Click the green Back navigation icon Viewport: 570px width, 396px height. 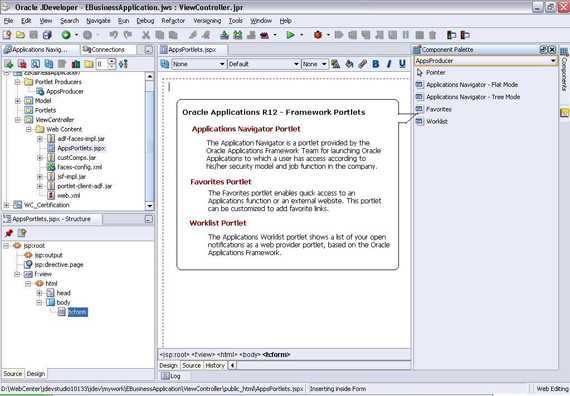66,35
